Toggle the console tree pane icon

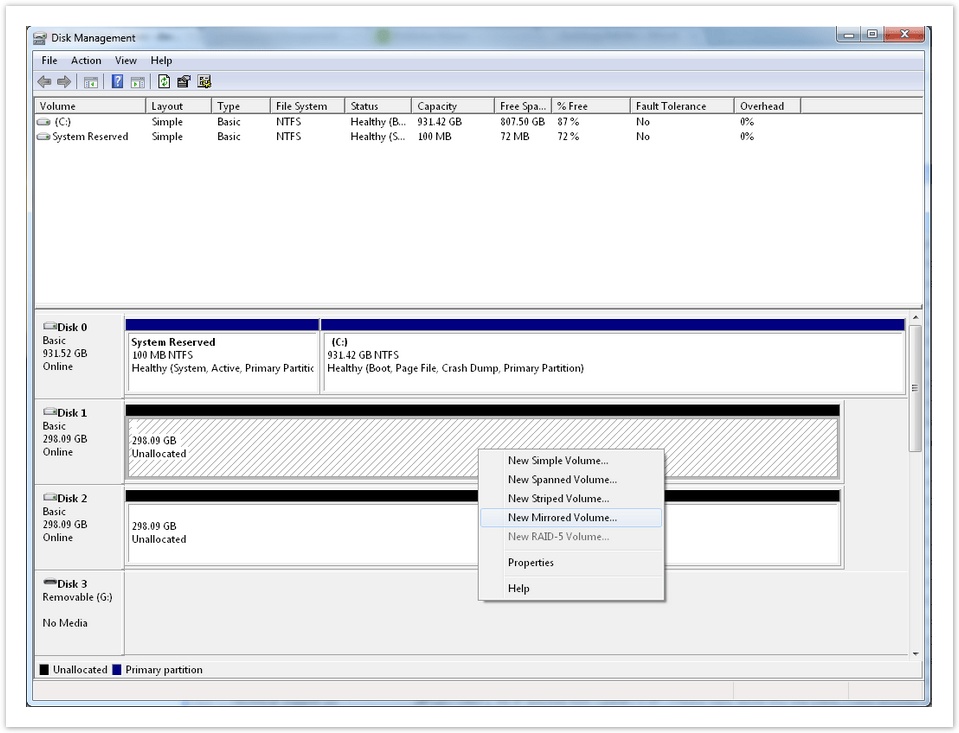coord(91,82)
